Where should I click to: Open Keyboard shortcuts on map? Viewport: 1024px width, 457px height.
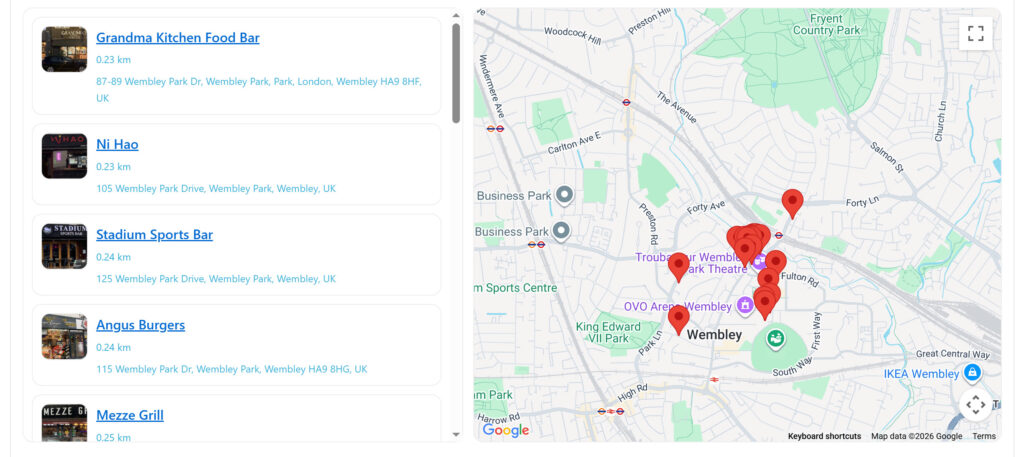pos(824,436)
